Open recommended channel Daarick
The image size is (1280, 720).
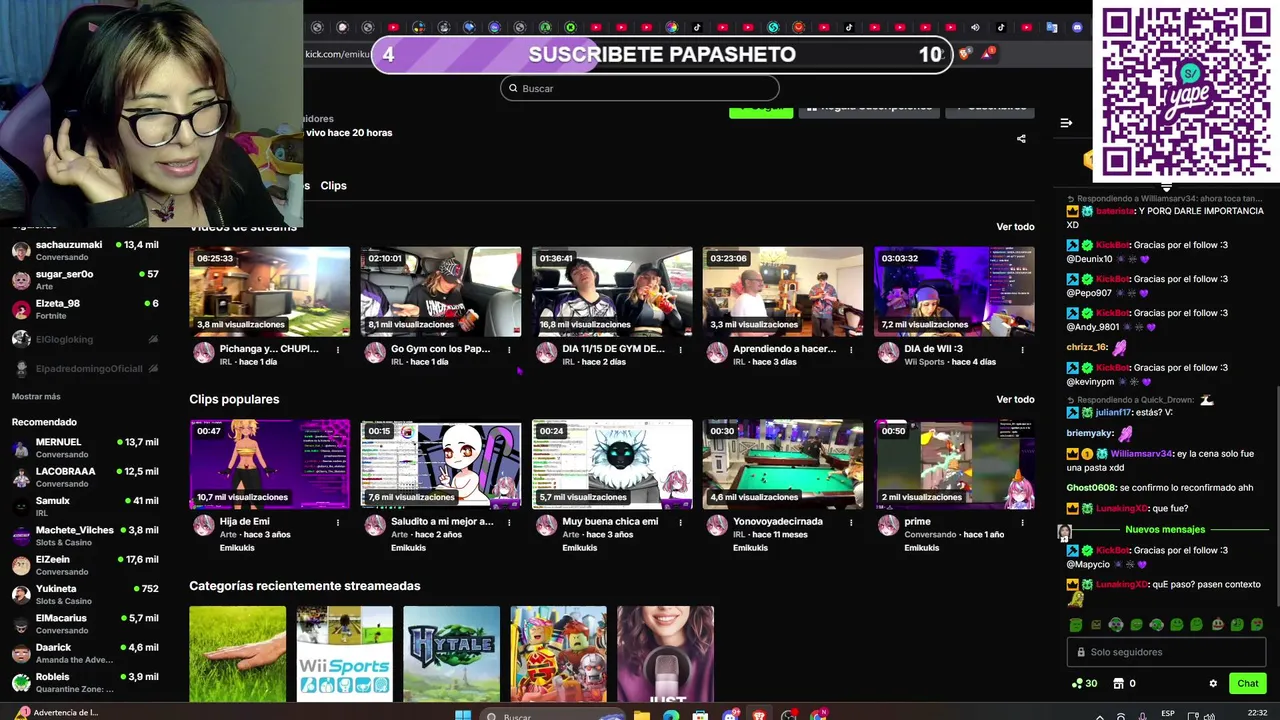coord(84,653)
